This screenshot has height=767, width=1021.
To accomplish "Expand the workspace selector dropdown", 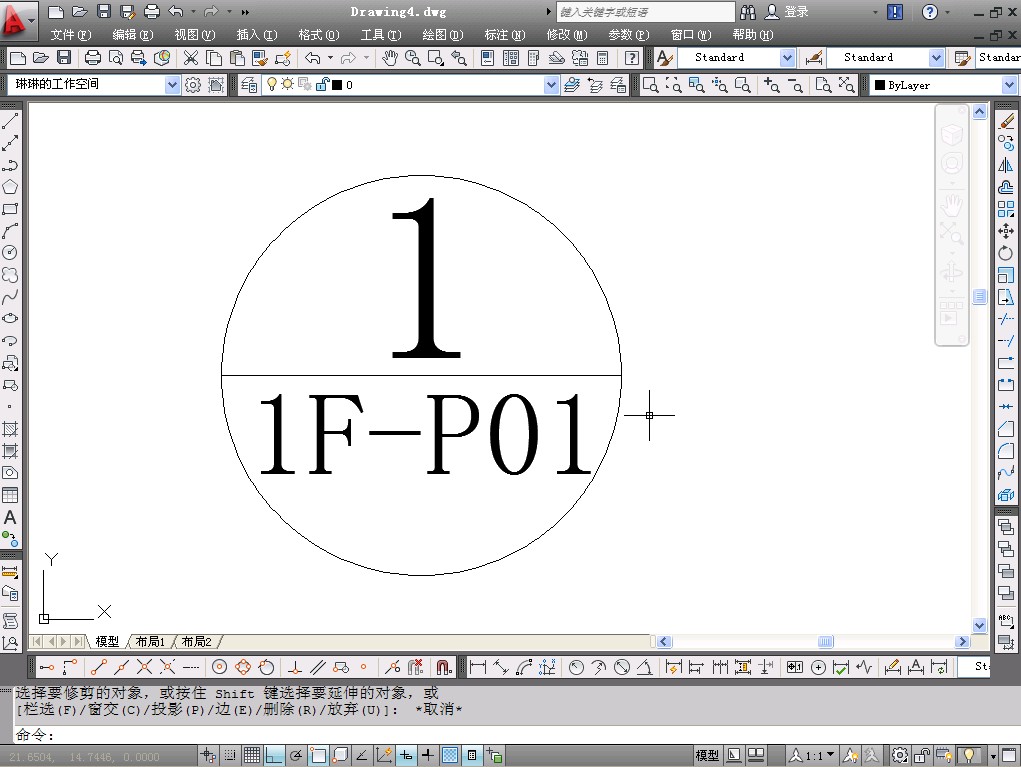I will click(x=171, y=86).
